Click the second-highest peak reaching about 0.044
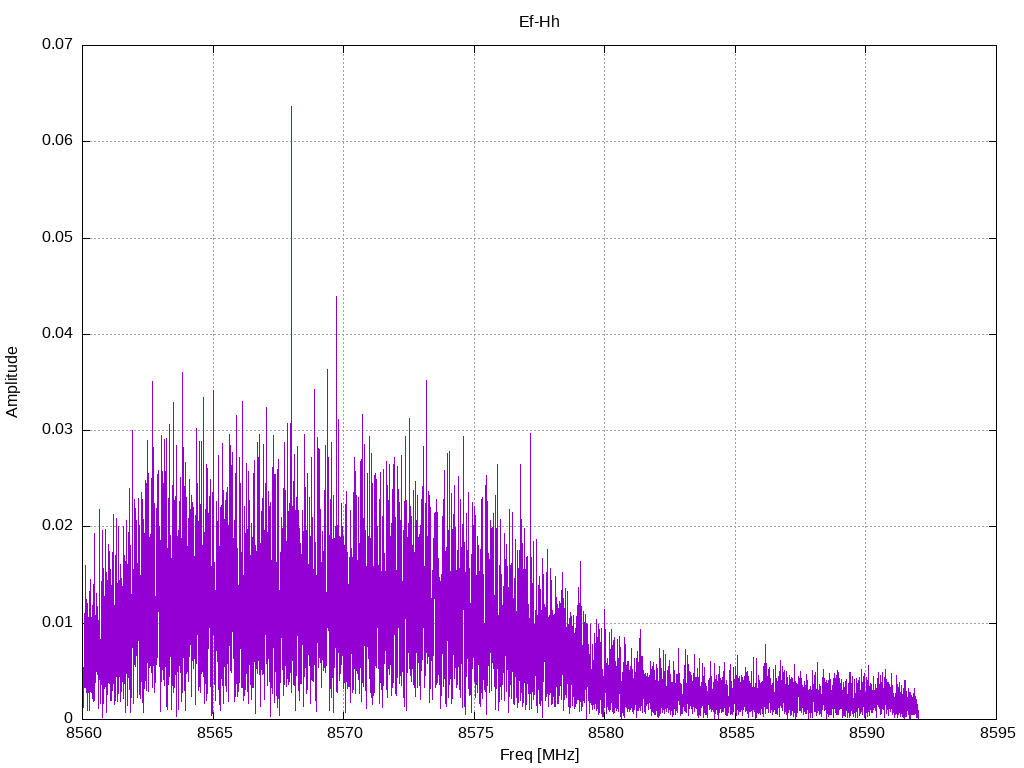The image size is (1024, 768). coord(336,298)
